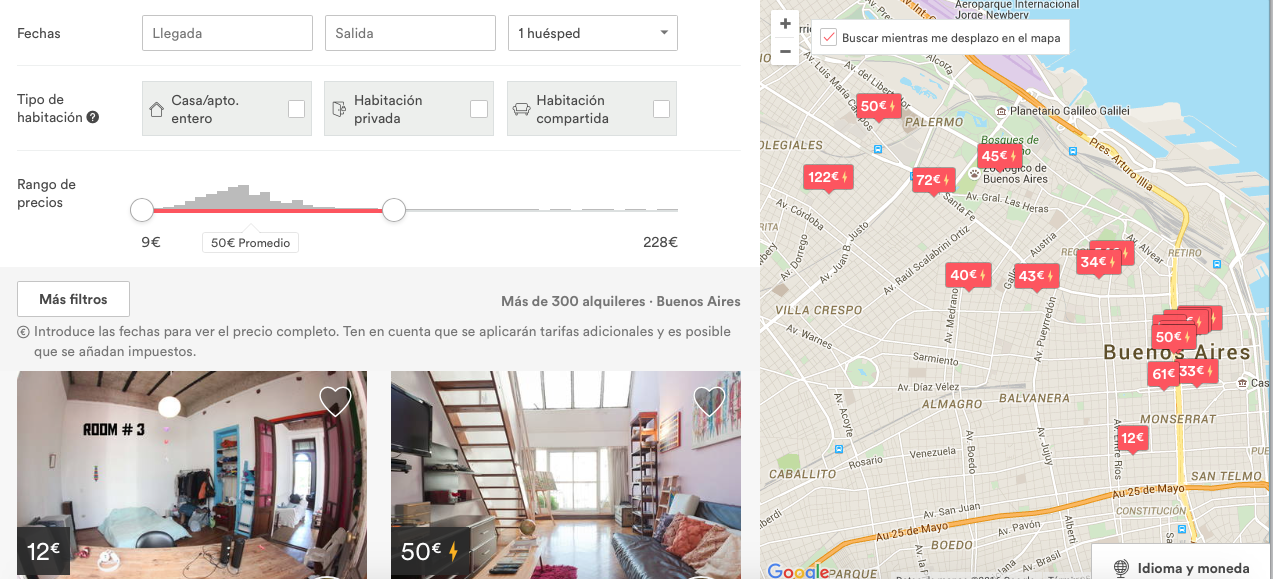Click the 12€ map pin near Monserrat
Viewport: 1273px width, 579px height.
tap(1132, 438)
